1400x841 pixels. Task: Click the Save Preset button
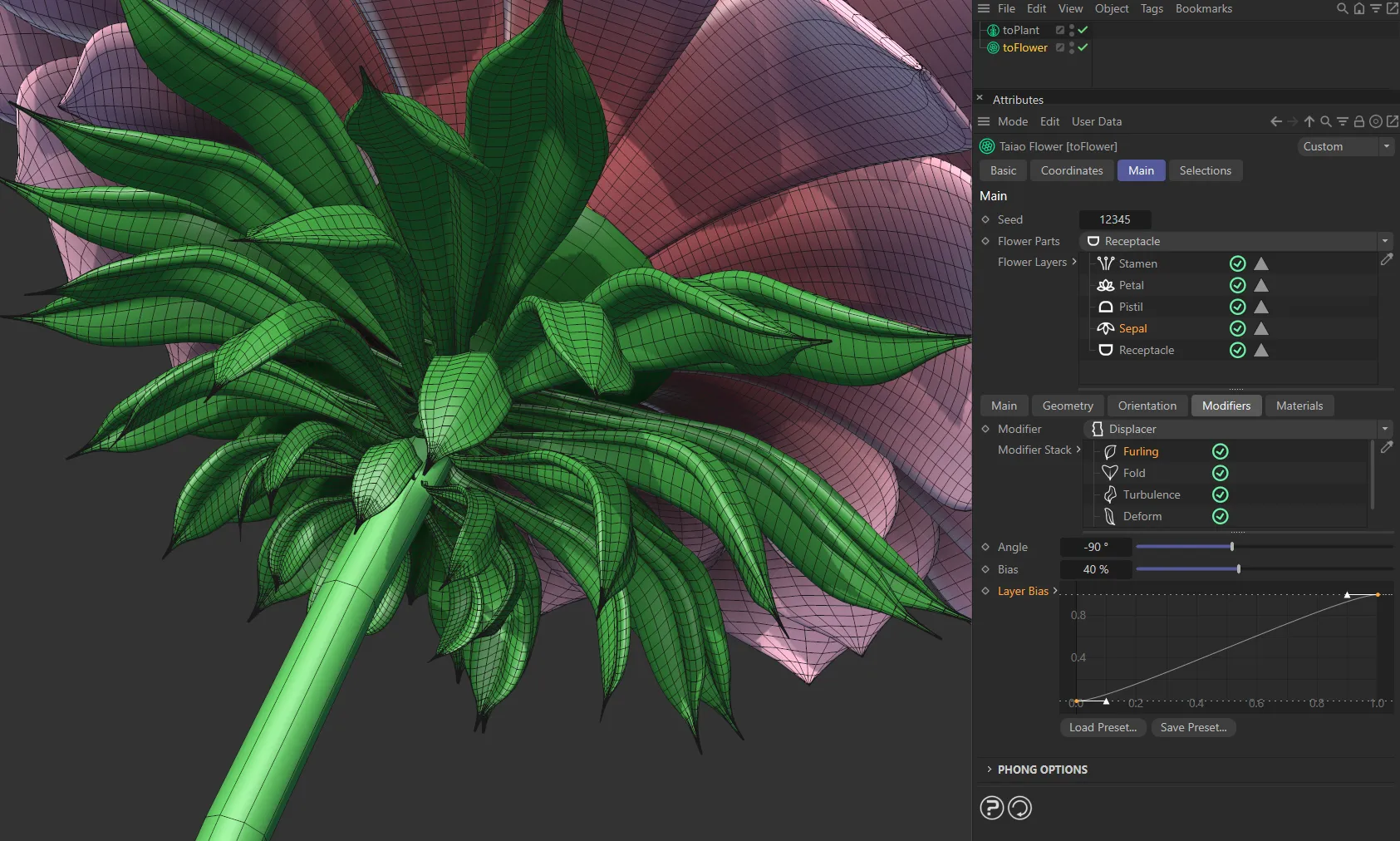click(1193, 727)
